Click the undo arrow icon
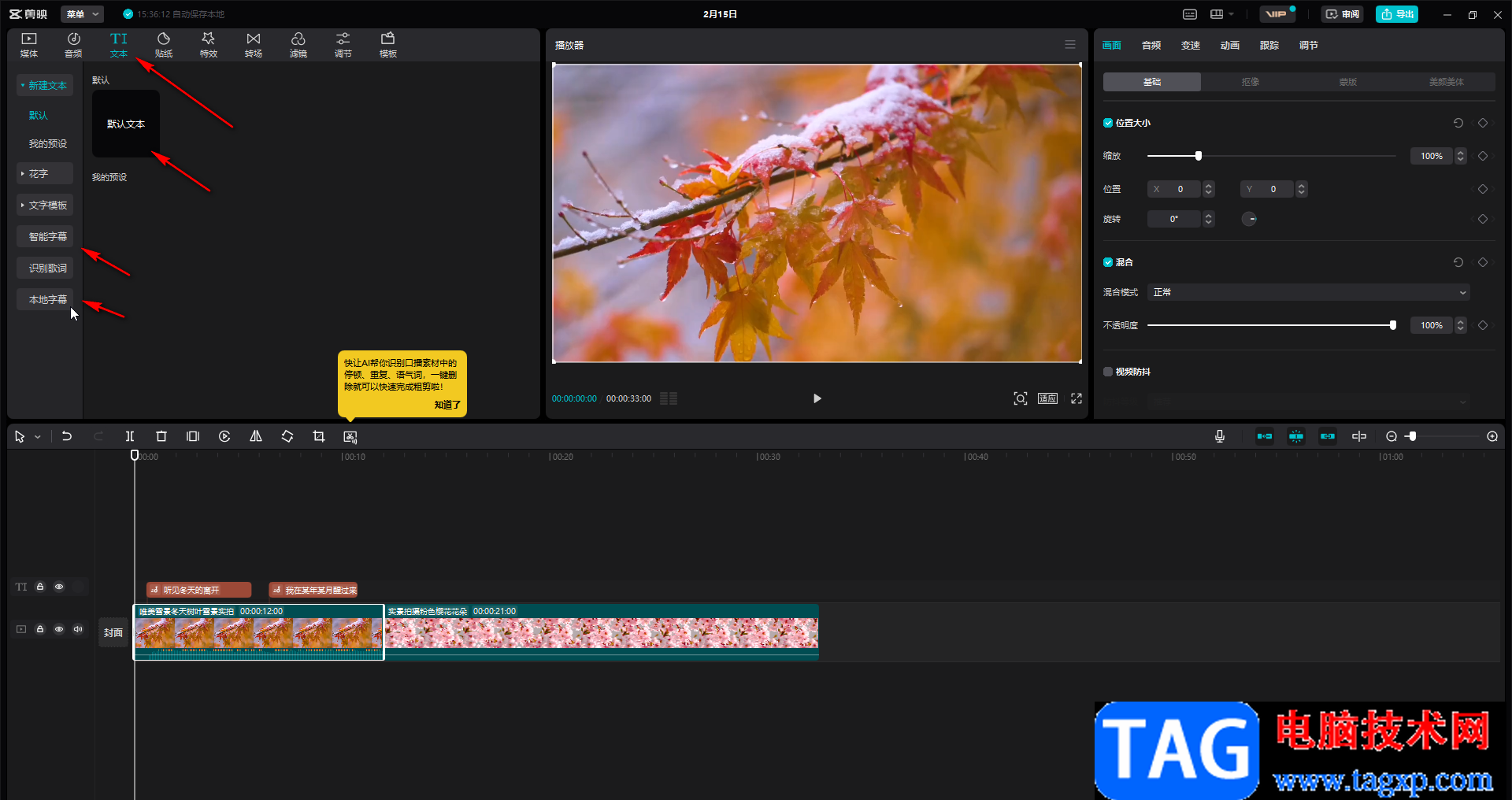The width and height of the screenshot is (1512, 800). pos(67,436)
